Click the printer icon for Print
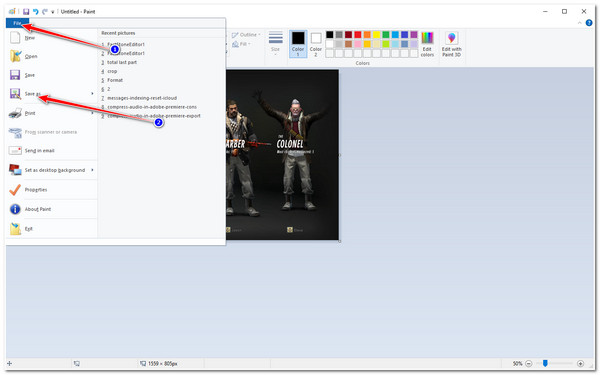Image resolution: width=600 pixels, height=375 pixels. click(x=15, y=113)
